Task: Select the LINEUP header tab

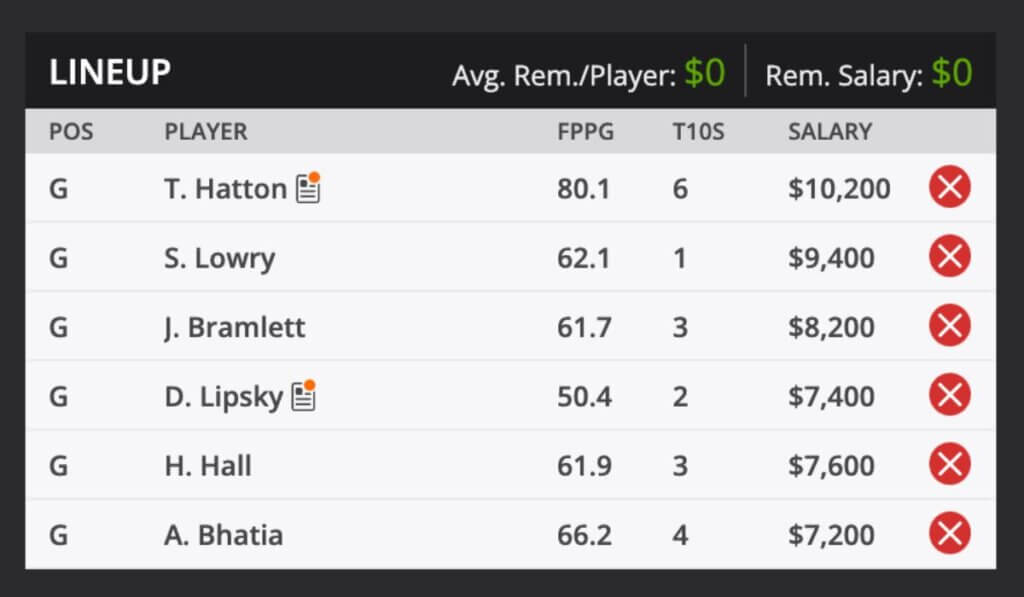Action: tap(110, 71)
